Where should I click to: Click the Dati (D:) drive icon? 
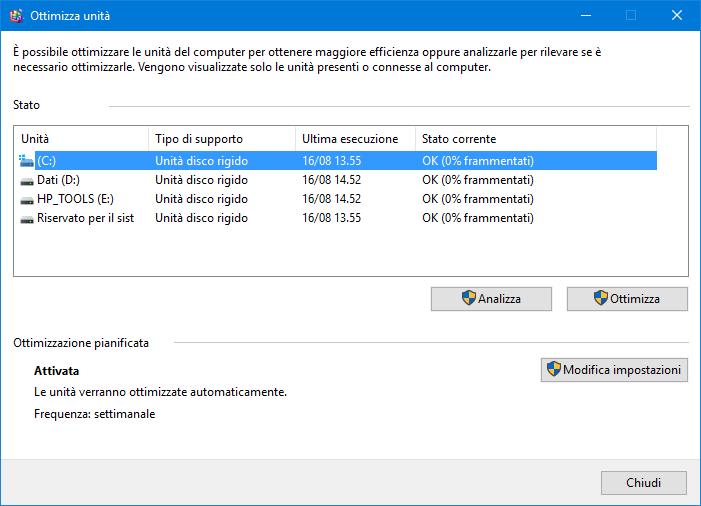point(27,181)
